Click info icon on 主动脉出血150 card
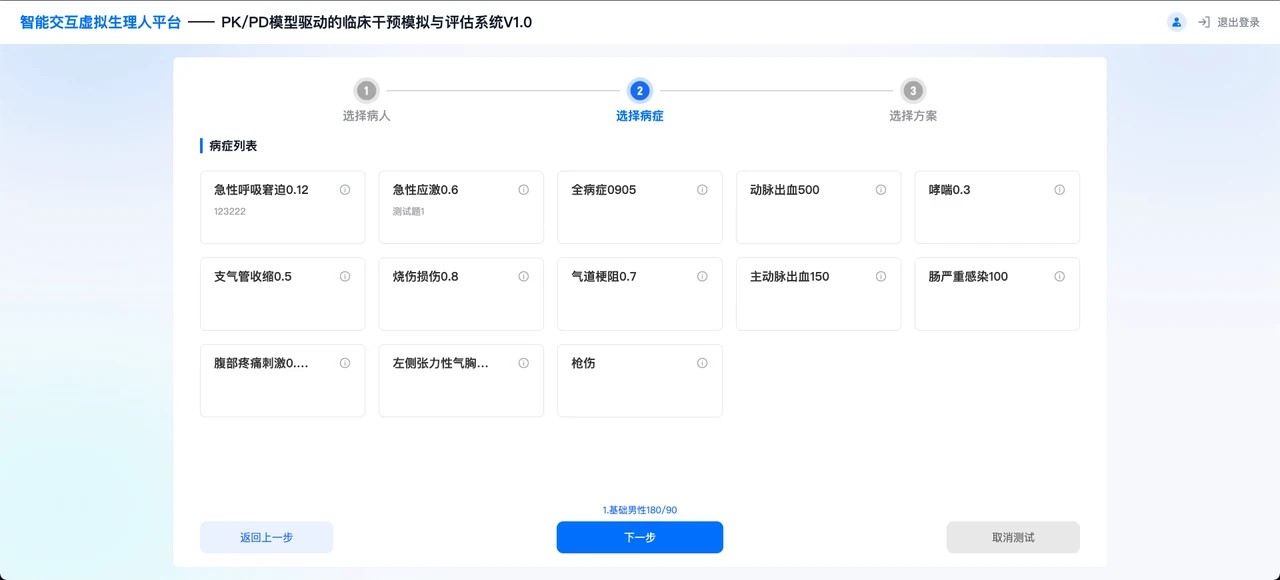This screenshot has width=1280, height=580. pos(881,277)
